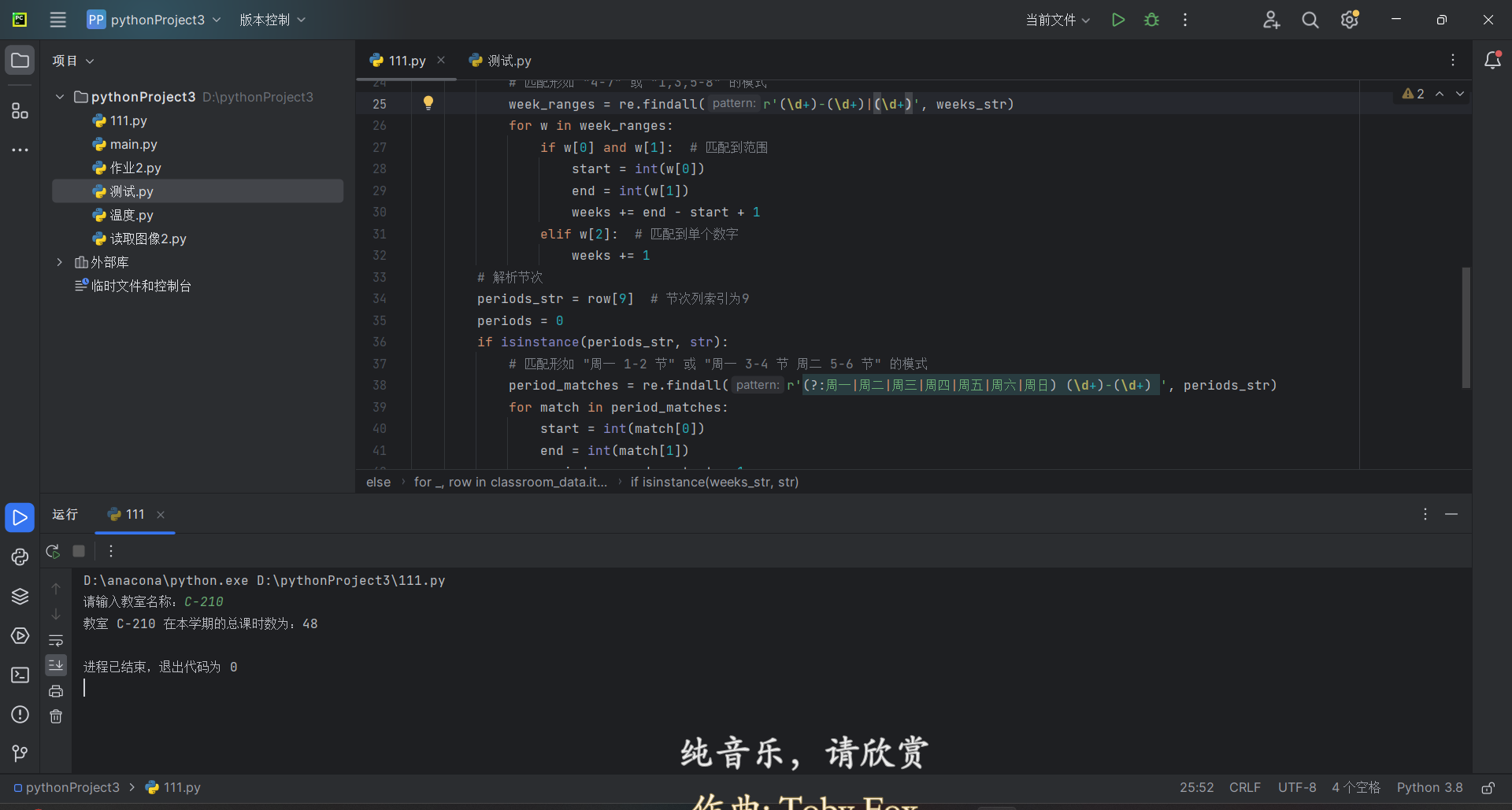Open the Structure tool window
Viewport: 1512px width, 810px height.
20,111
